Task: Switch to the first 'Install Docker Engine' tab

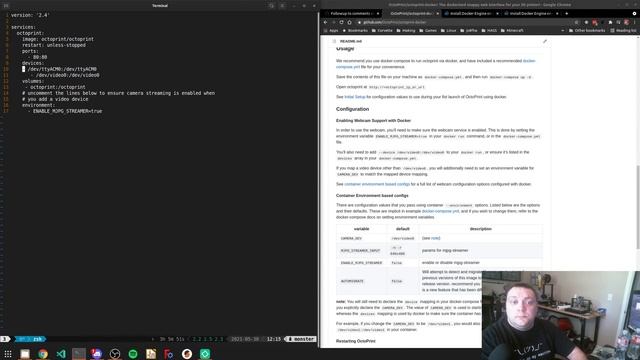Action: 471,13
